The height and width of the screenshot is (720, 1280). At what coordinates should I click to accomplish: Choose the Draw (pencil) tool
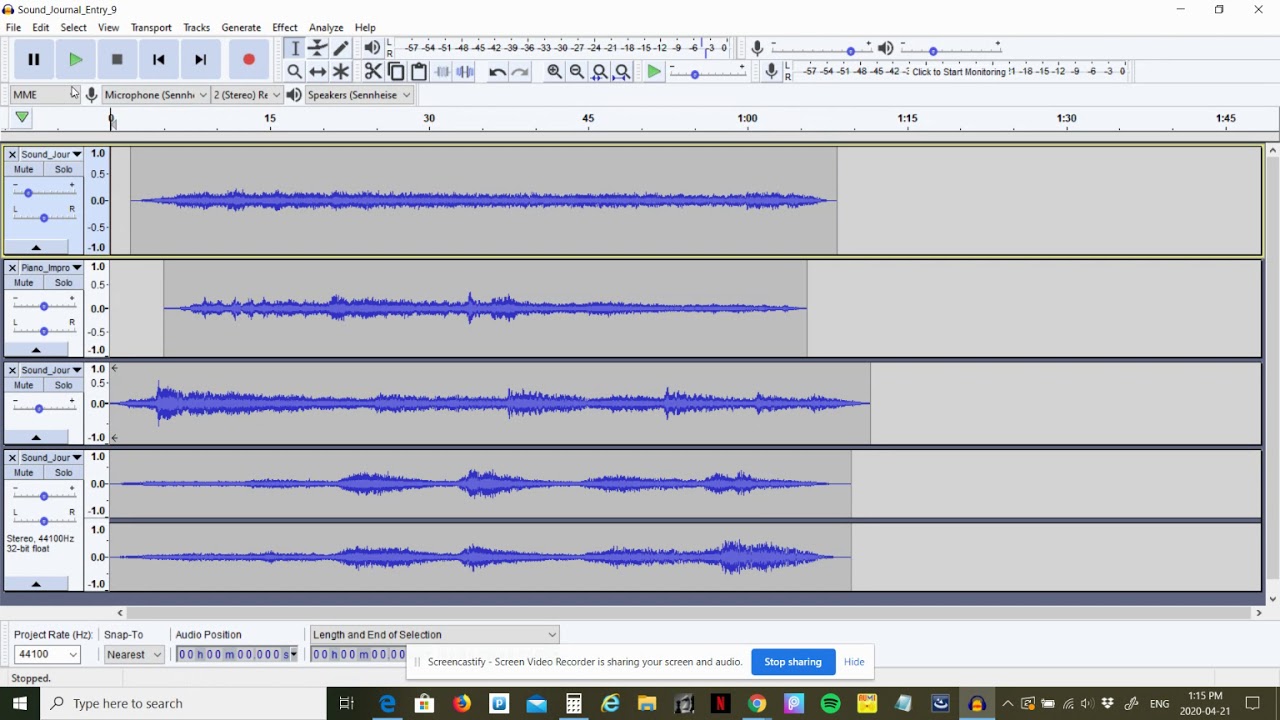pyautogui.click(x=341, y=48)
